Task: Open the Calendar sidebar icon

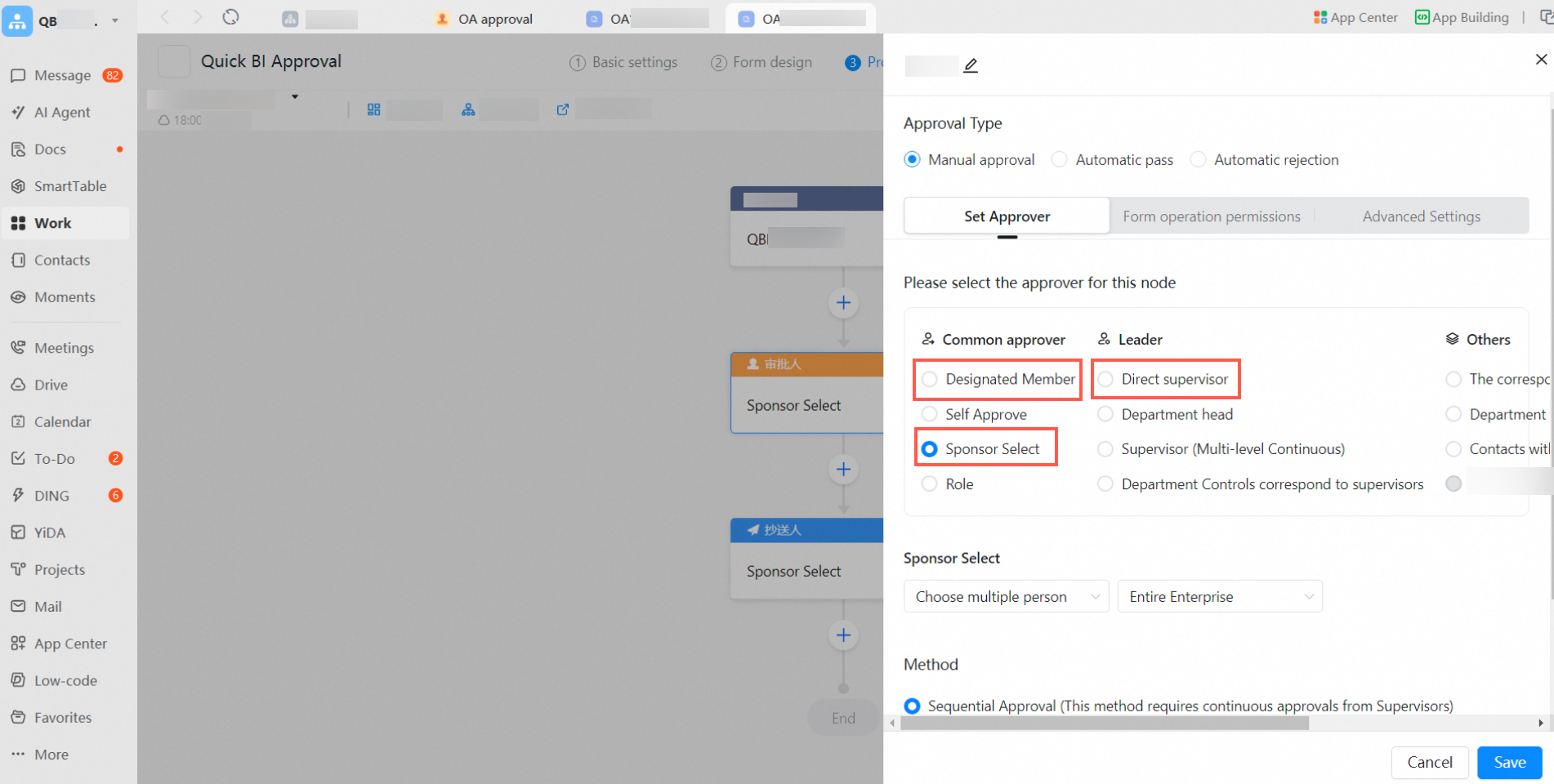Action: (18, 421)
